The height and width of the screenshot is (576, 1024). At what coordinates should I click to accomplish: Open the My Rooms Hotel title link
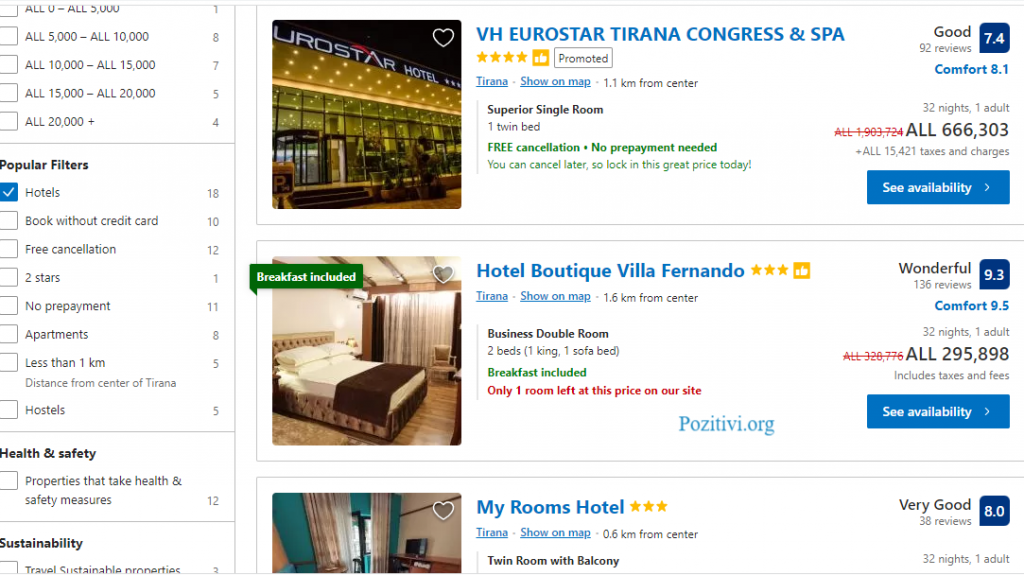(550, 507)
